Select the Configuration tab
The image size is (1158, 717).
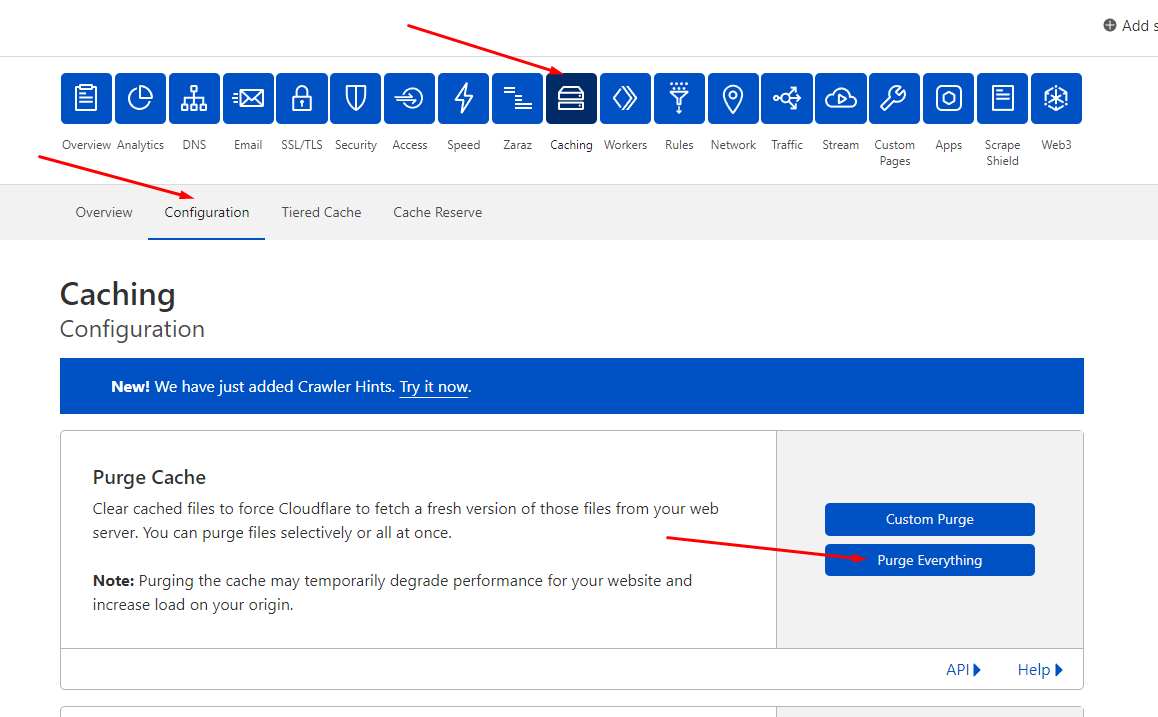point(207,213)
